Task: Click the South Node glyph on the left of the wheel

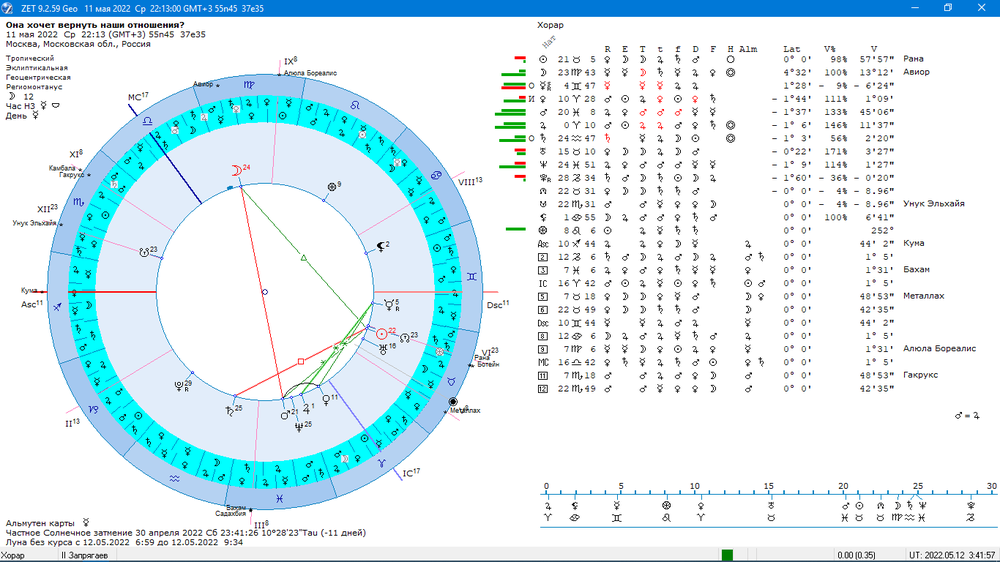Action: [x=144, y=253]
